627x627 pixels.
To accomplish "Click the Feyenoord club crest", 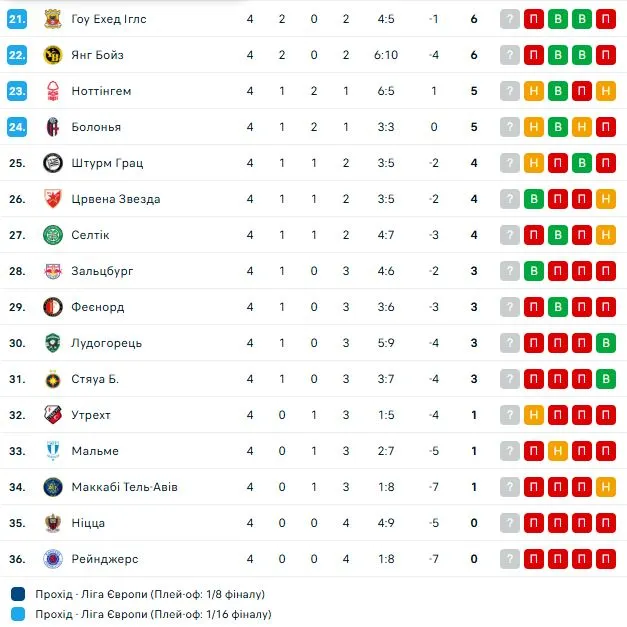I will pyautogui.click(x=53, y=307).
